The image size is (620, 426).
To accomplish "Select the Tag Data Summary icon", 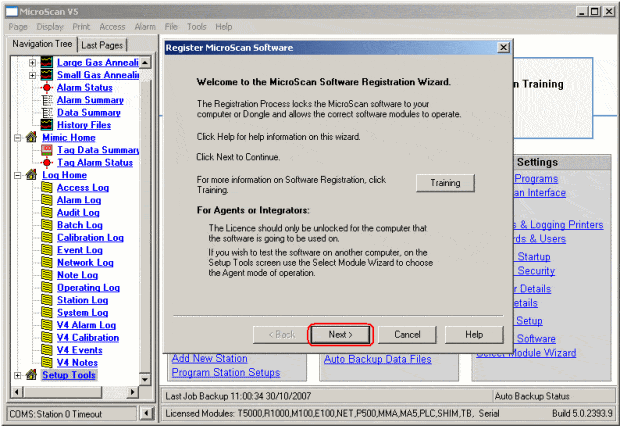I will pyautogui.click(x=46, y=150).
